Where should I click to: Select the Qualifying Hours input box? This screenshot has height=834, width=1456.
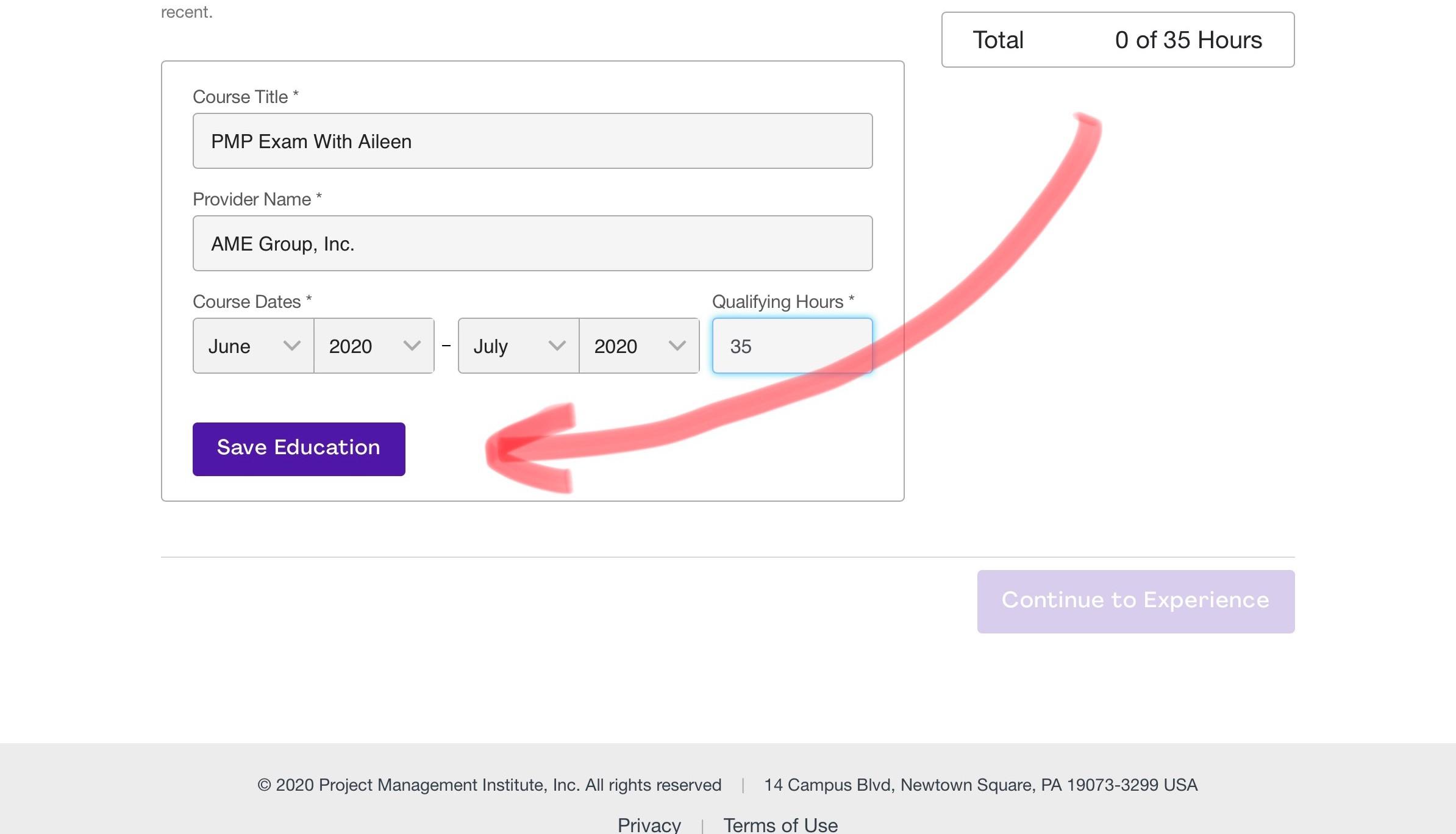click(791, 346)
